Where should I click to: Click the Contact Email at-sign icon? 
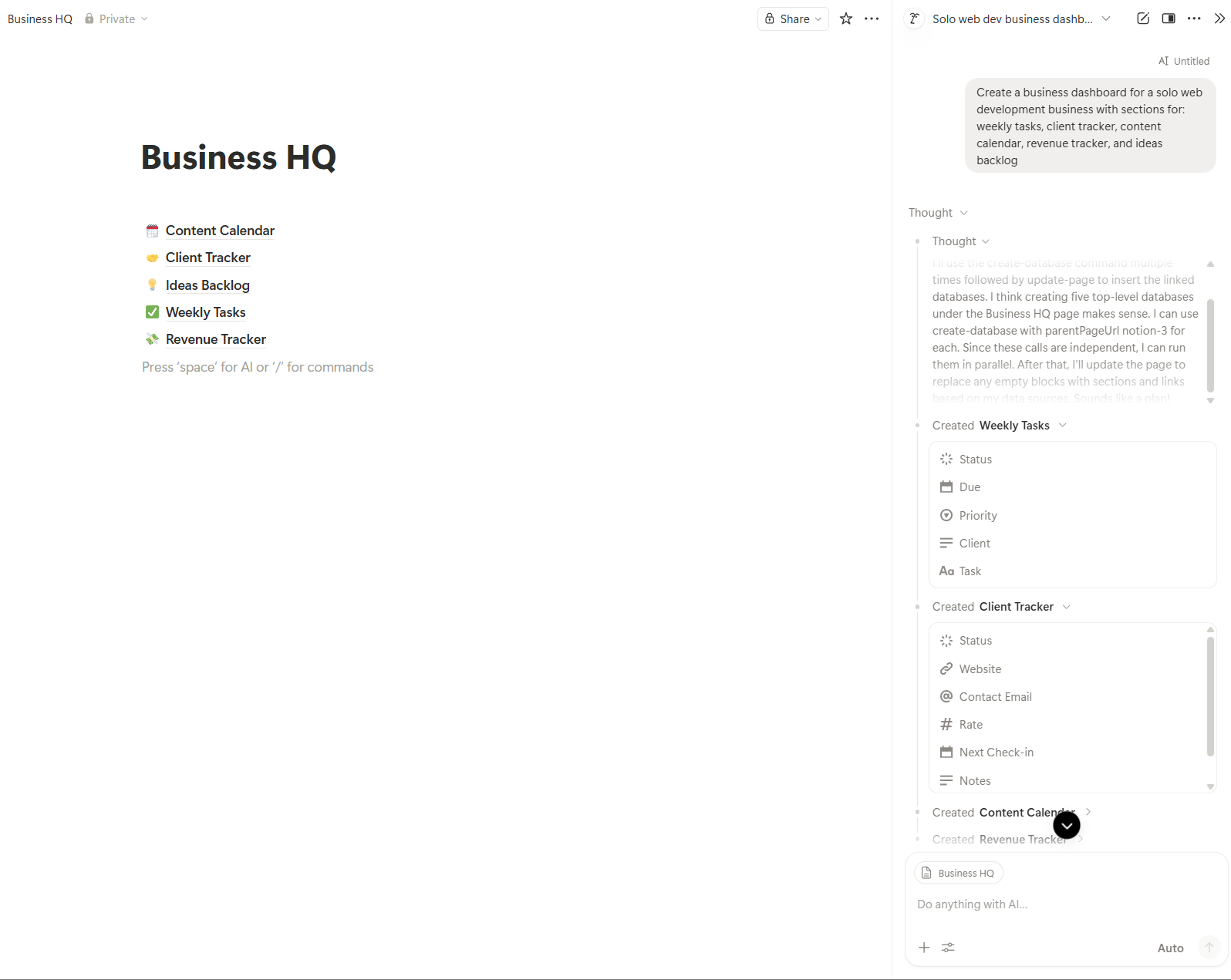[x=946, y=696]
